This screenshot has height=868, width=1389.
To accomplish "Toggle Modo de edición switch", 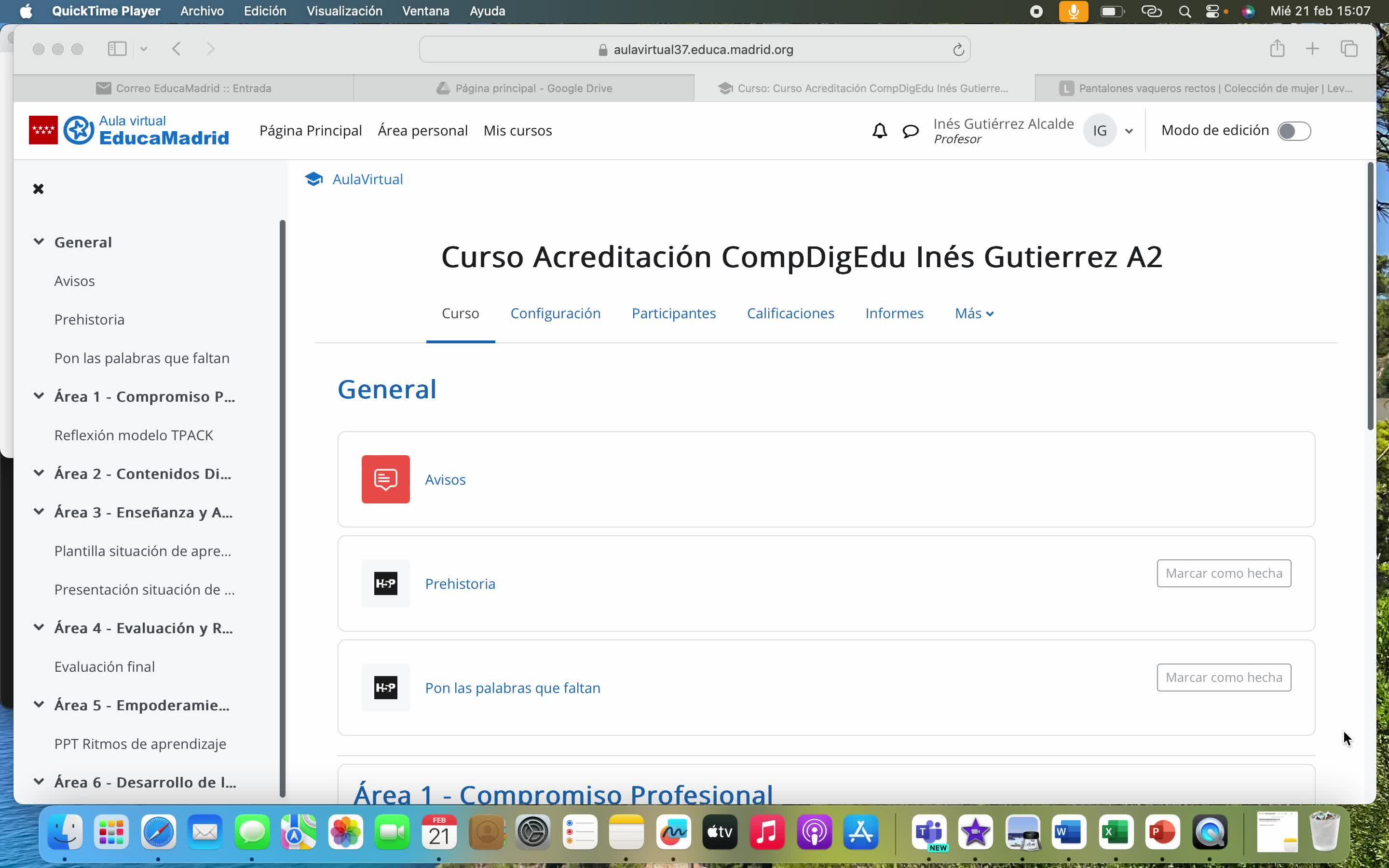I will [x=1294, y=131].
